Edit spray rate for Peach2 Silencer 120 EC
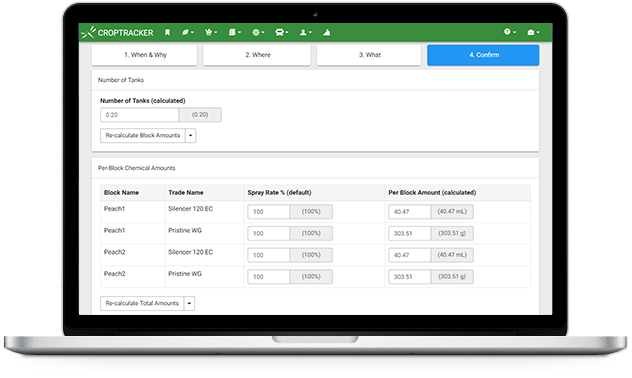 click(269, 255)
